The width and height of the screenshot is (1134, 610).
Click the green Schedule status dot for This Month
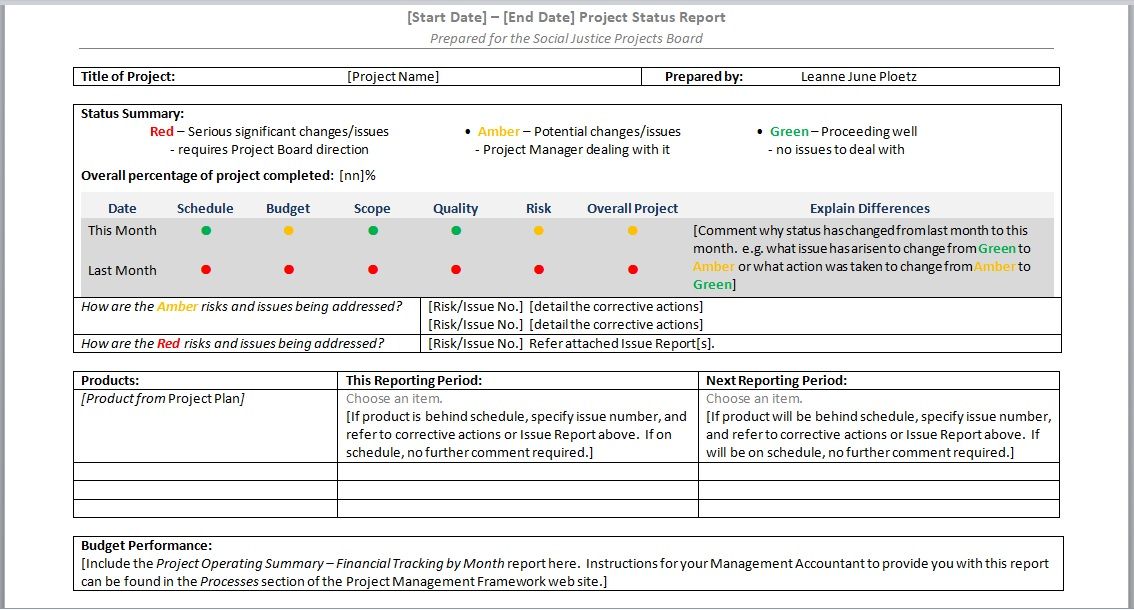coord(206,230)
